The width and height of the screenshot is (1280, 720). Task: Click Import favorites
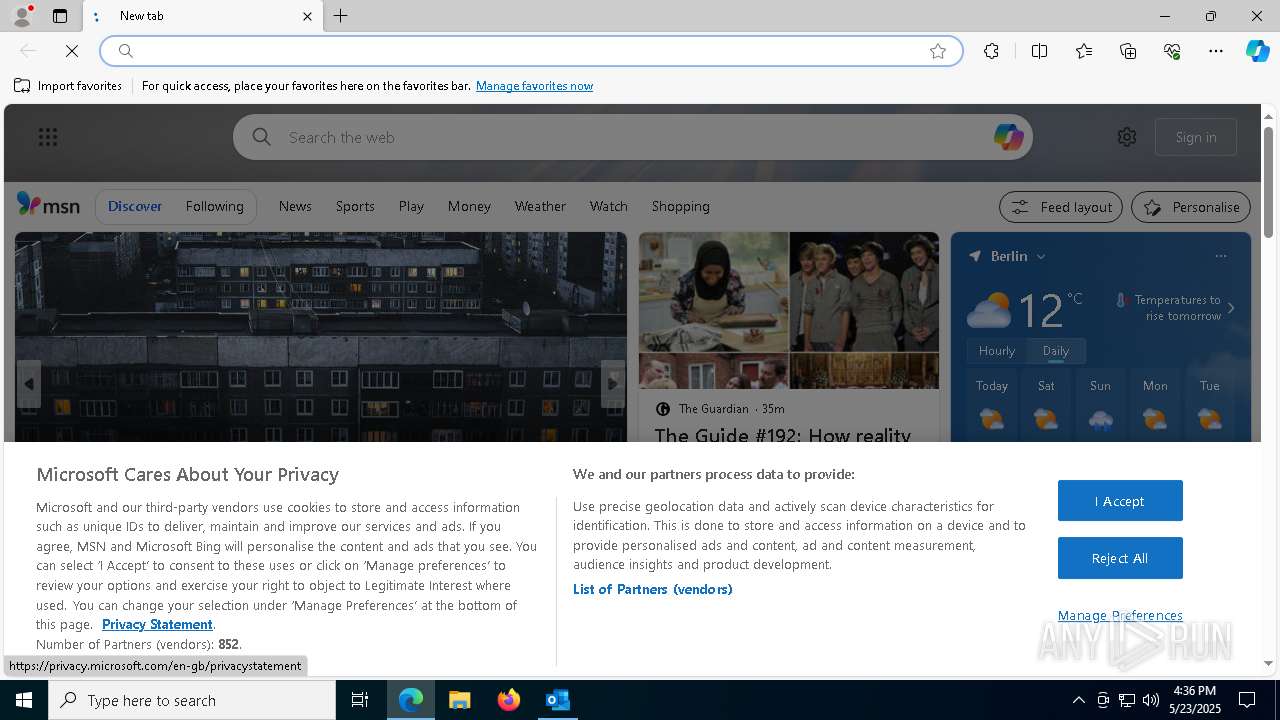(68, 86)
